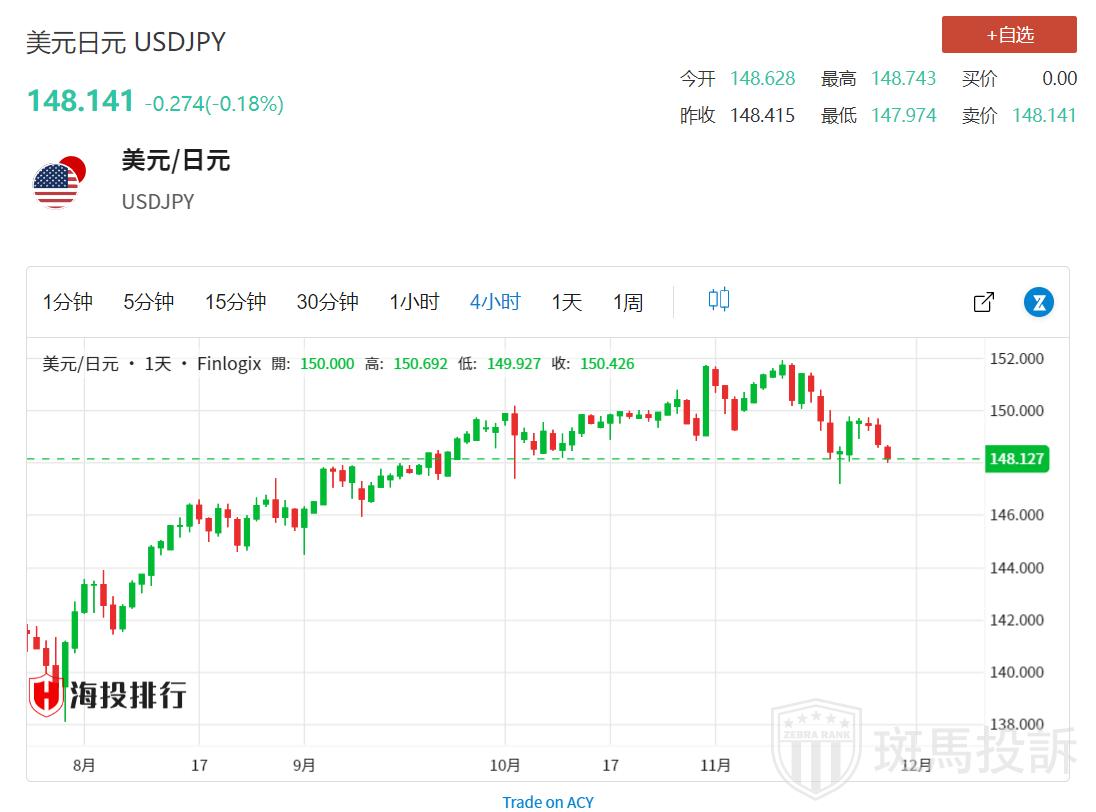This screenshot has width=1096, height=812.
Task: Click the 10月 marker on time axis
Action: pos(505,766)
